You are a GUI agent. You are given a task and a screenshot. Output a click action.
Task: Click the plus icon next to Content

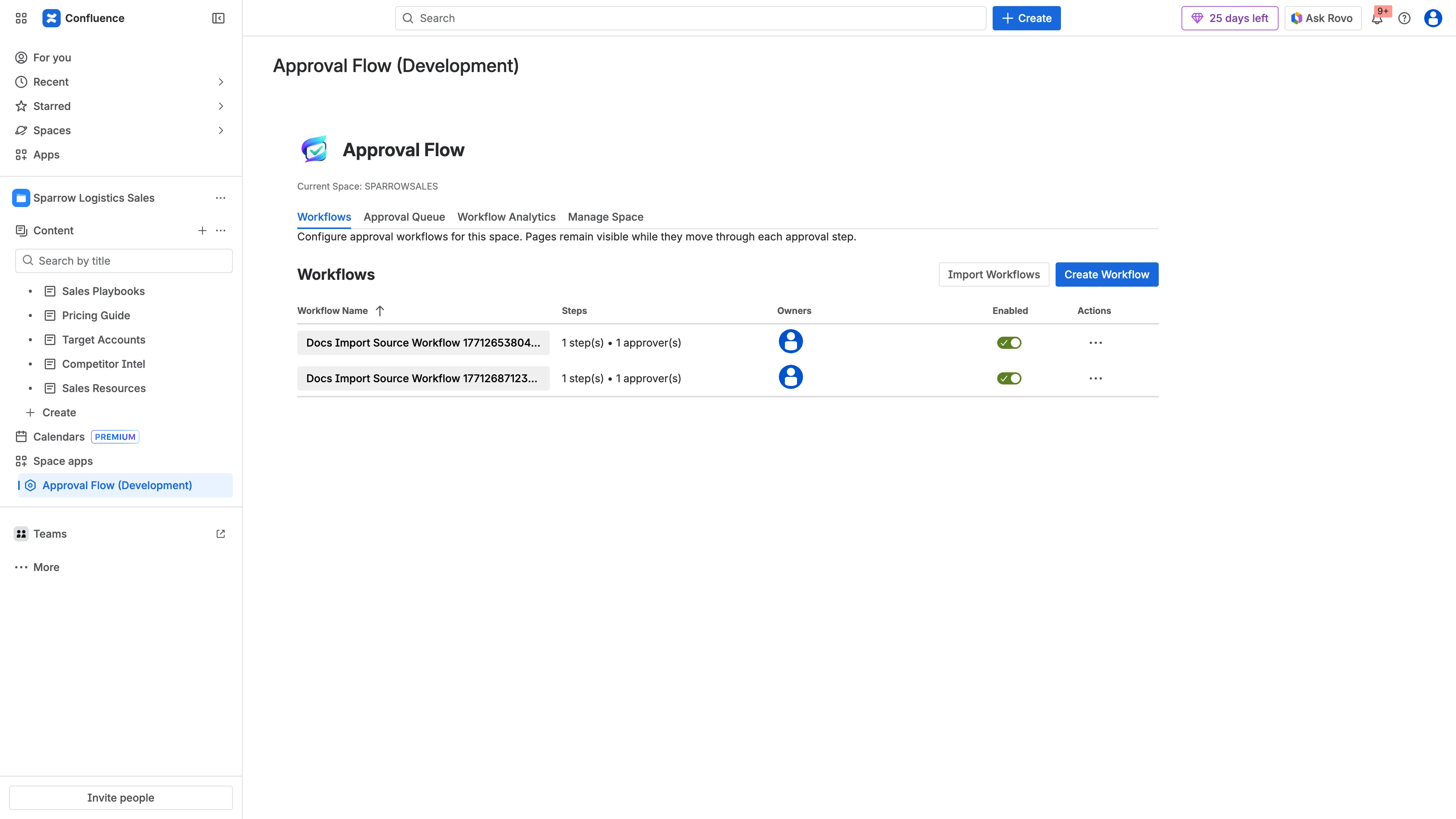(202, 230)
